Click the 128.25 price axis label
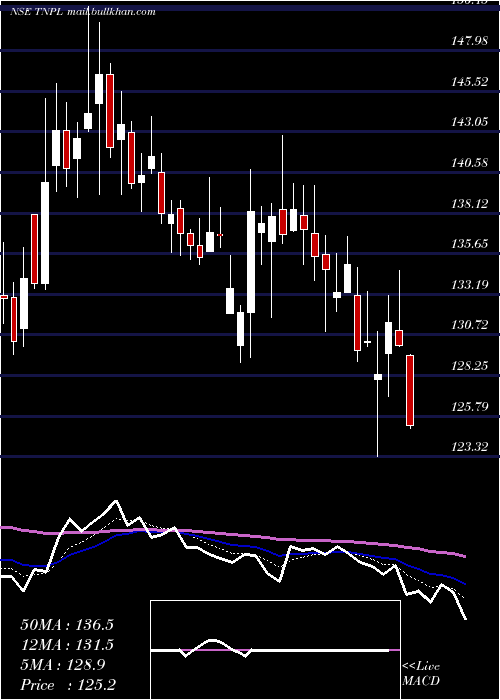Screen dimensions: 500x700 click(469, 366)
